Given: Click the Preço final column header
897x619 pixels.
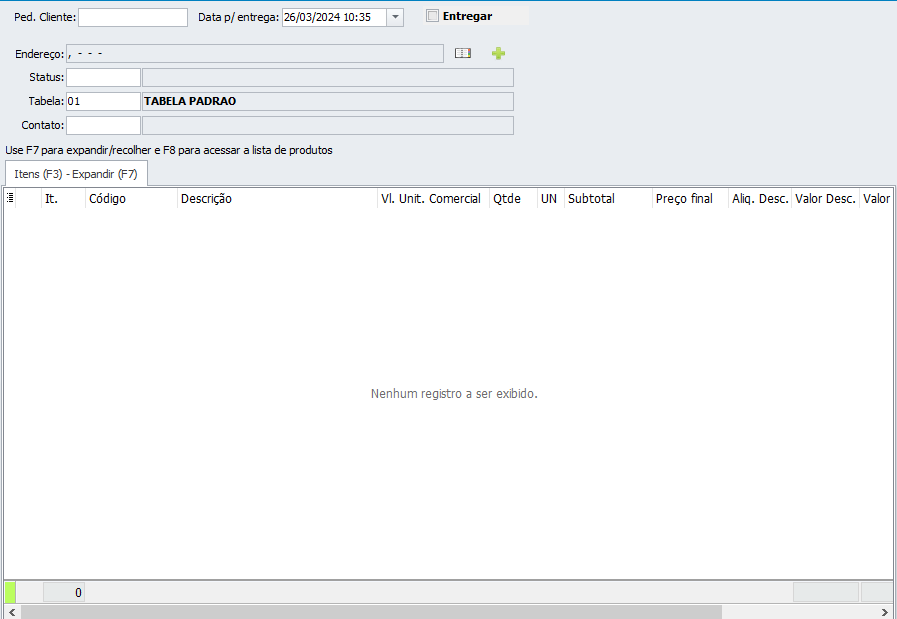Looking at the screenshot, I should coord(689,199).
